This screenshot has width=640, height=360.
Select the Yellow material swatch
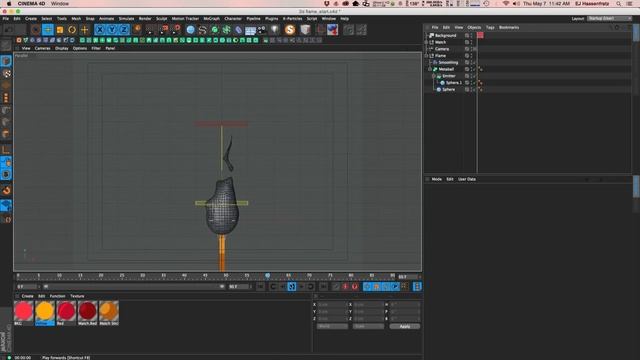tap(45, 313)
